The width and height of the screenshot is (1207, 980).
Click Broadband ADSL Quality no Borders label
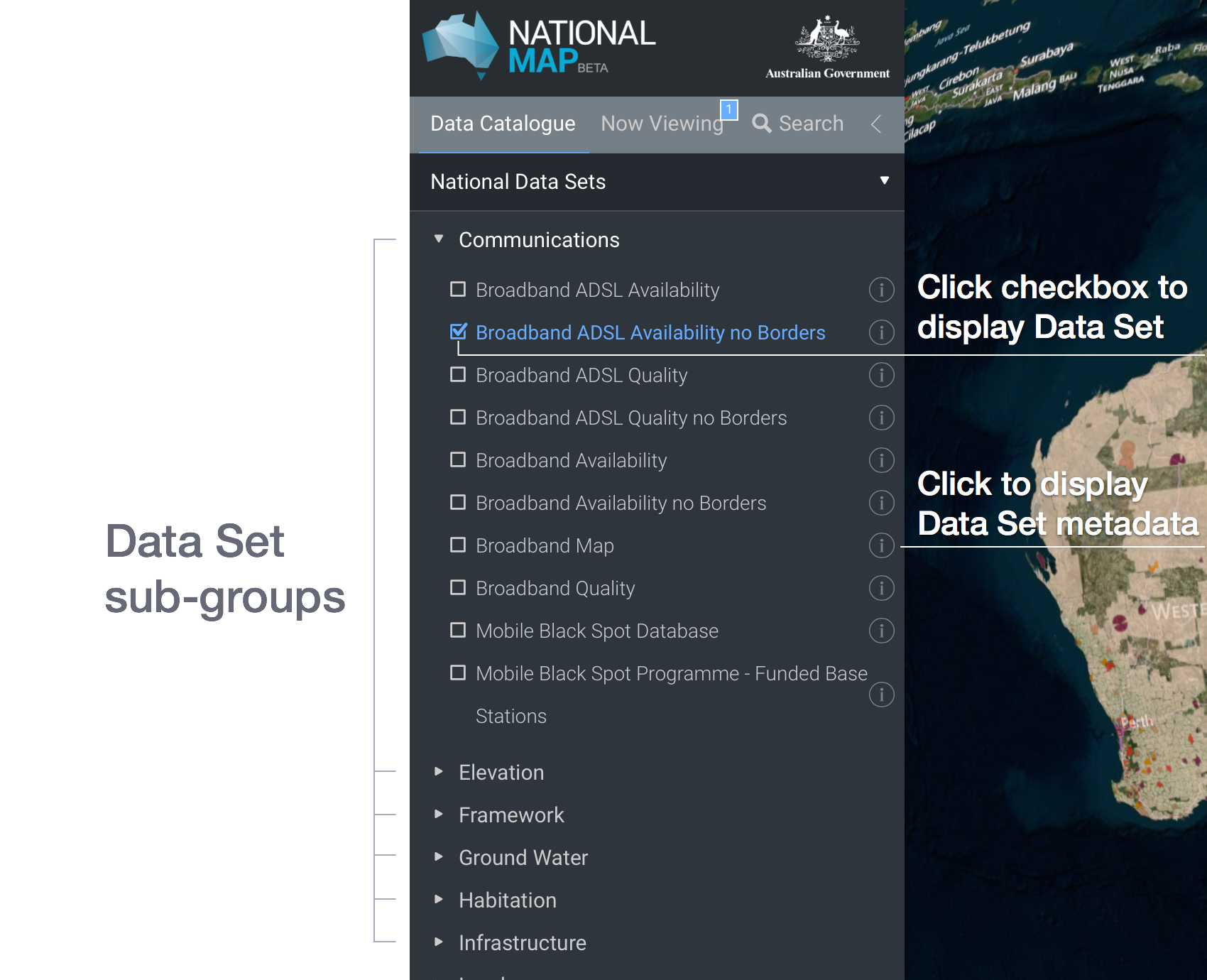631,418
